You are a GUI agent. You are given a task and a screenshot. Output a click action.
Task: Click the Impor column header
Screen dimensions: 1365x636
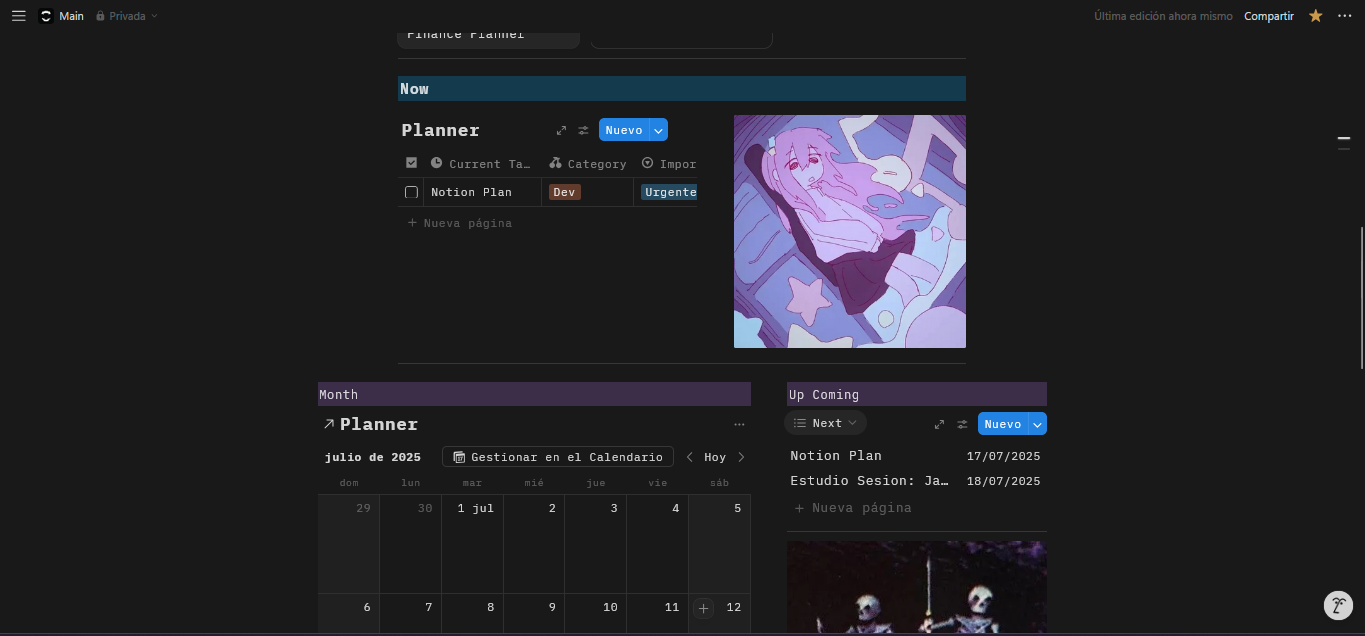(668, 163)
